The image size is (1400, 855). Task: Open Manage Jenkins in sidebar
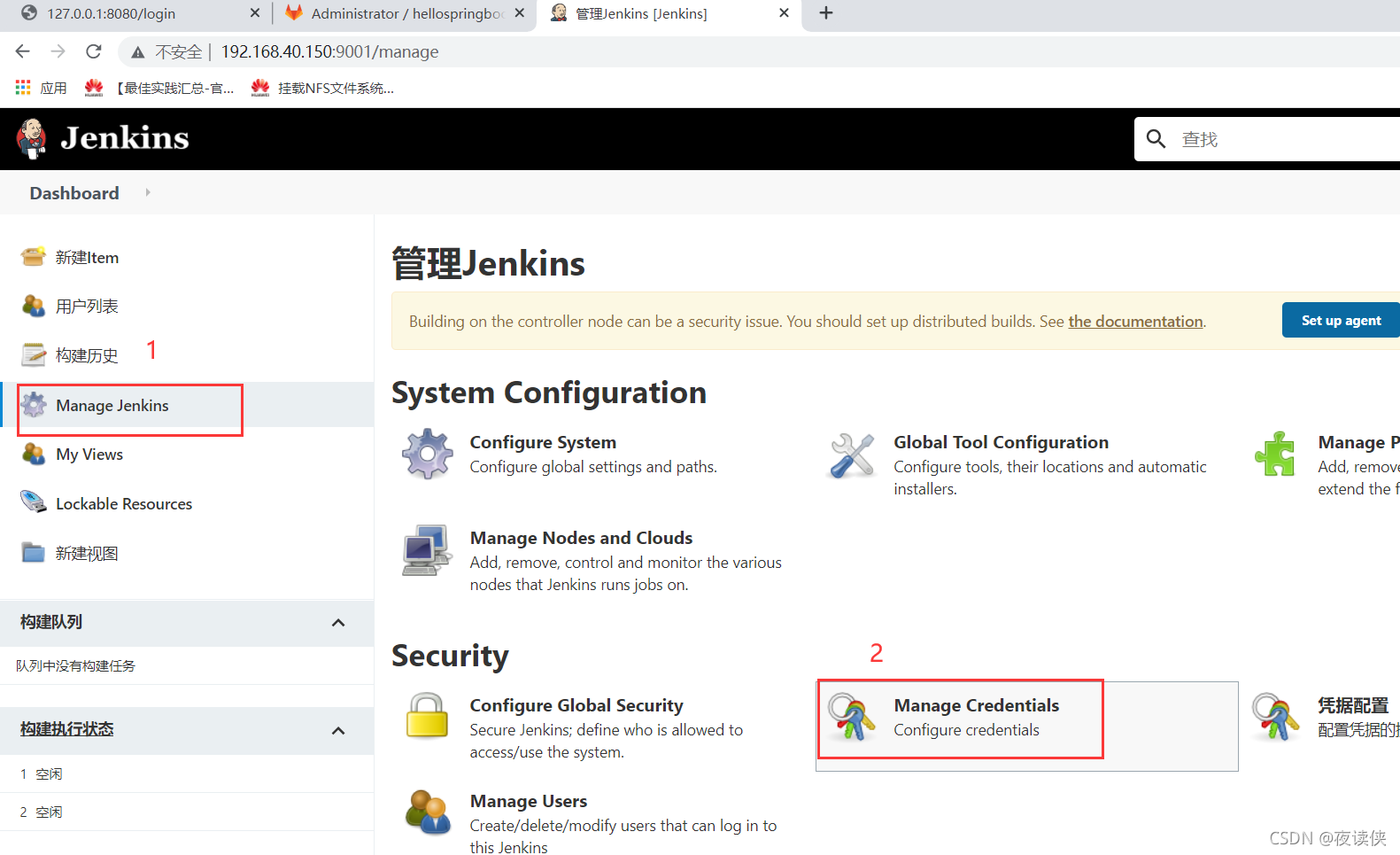112,406
